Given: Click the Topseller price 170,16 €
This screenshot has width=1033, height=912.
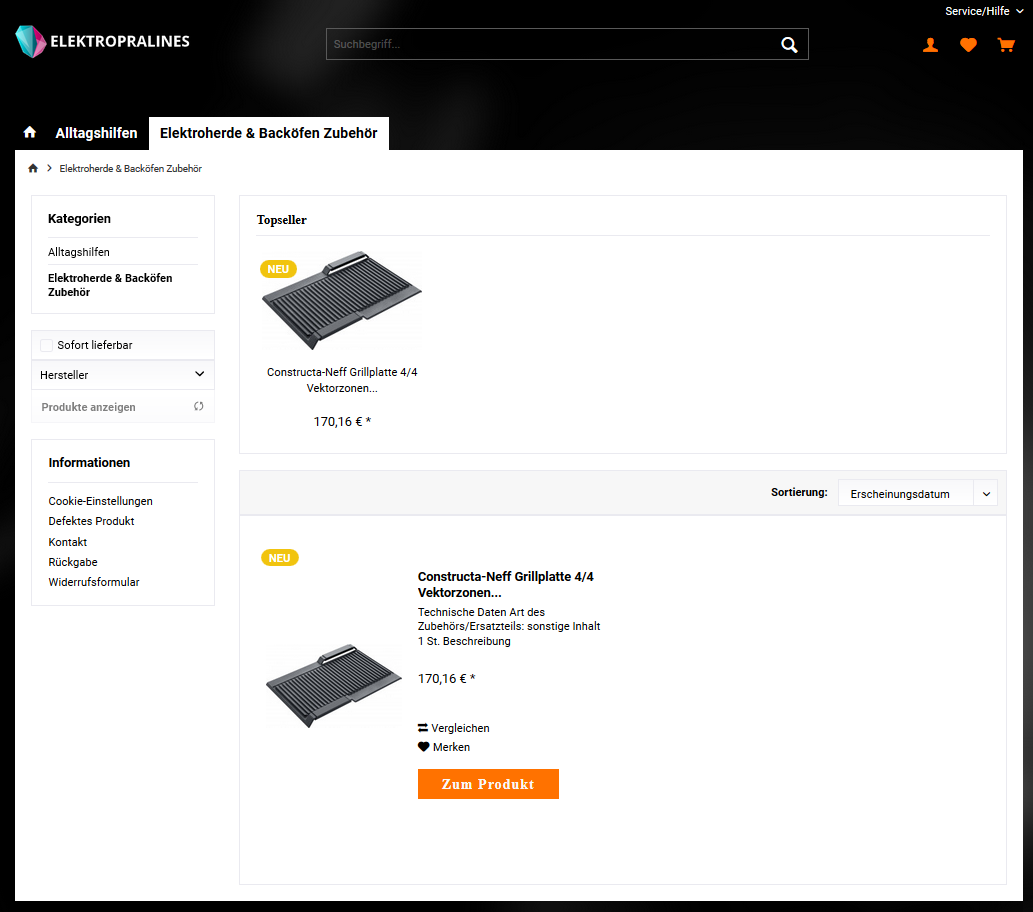Looking at the screenshot, I should pyautogui.click(x=342, y=422).
